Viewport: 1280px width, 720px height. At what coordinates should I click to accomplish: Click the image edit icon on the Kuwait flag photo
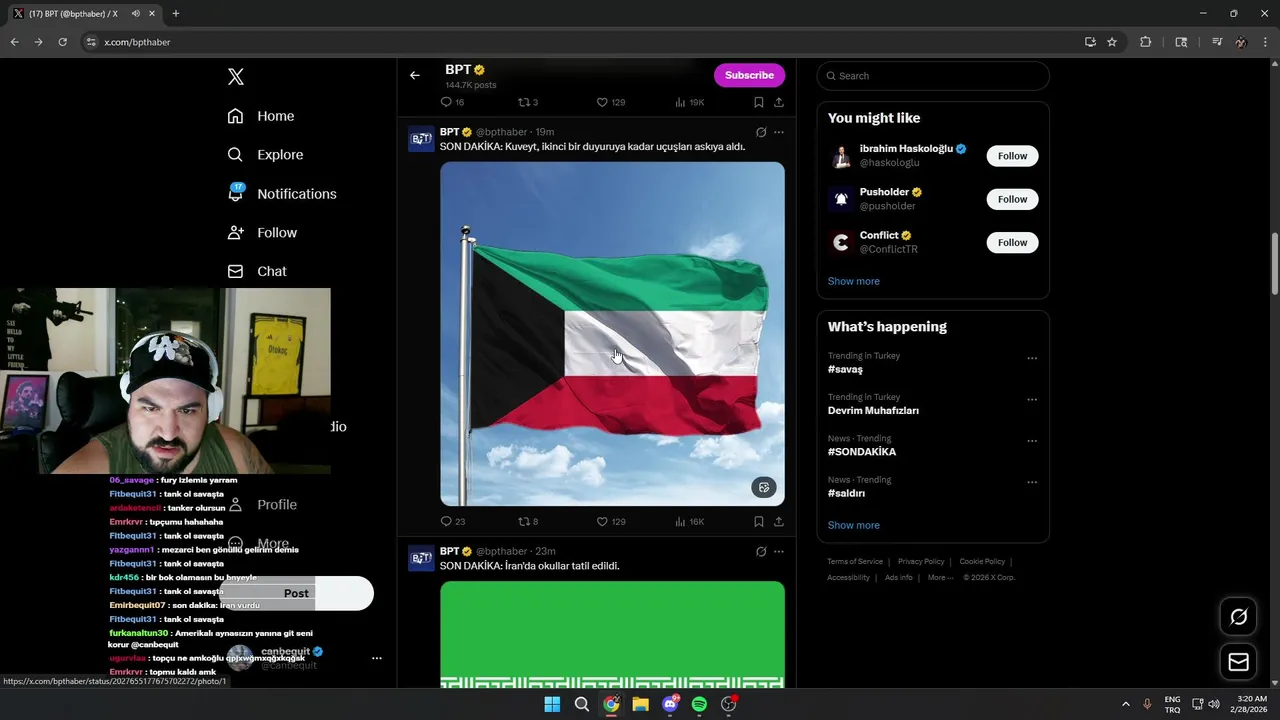pyautogui.click(x=764, y=487)
